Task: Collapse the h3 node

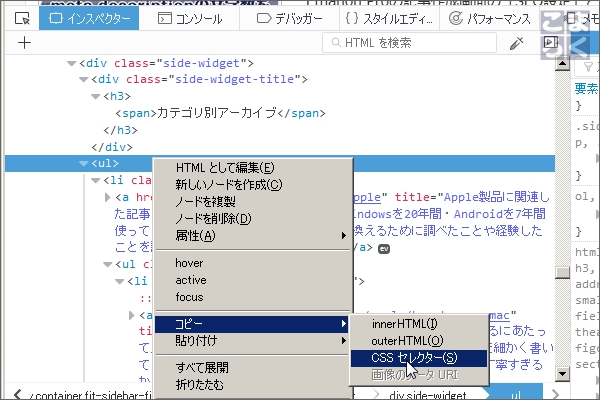Action: pos(95,96)
